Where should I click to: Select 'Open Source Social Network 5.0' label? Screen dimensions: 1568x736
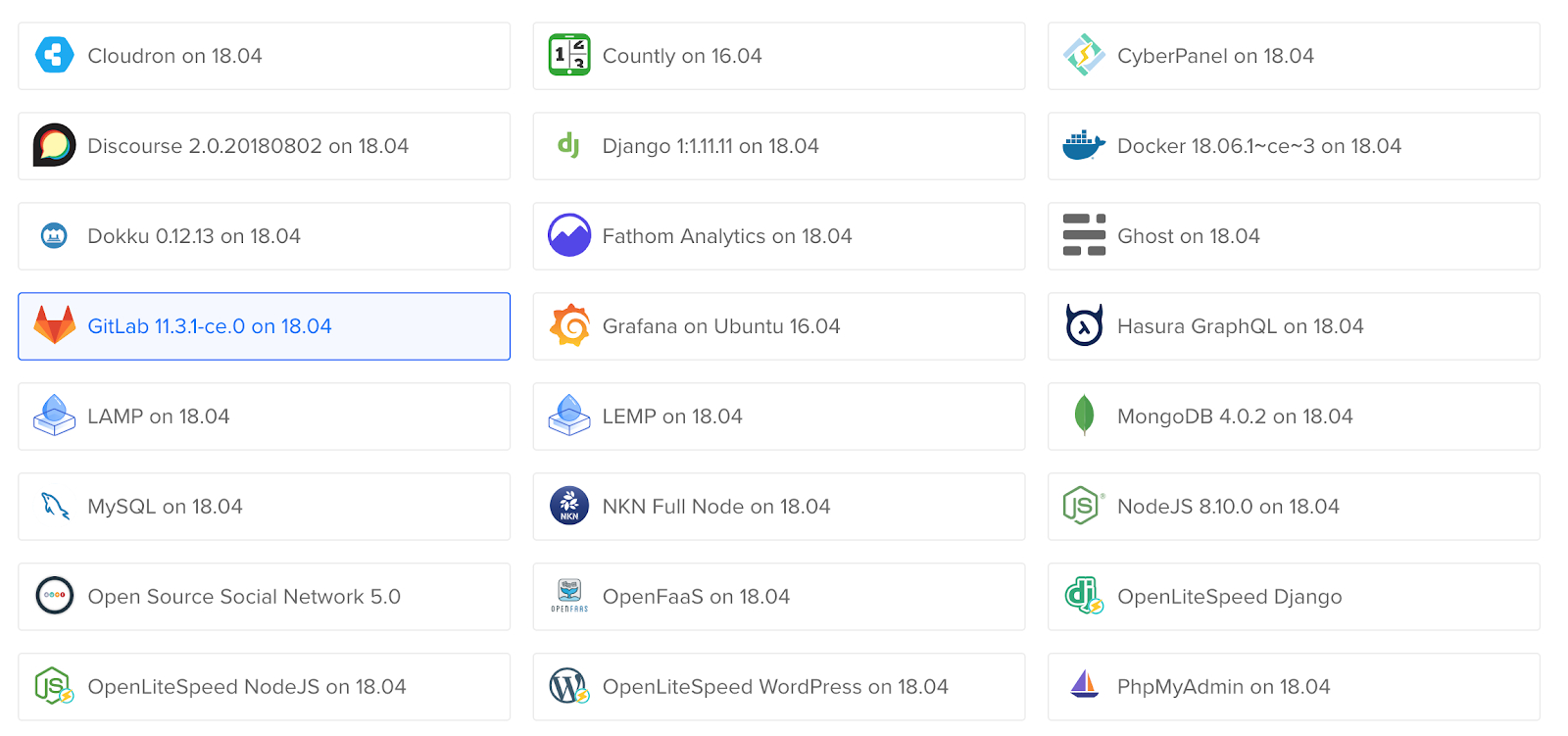[244, 597]
